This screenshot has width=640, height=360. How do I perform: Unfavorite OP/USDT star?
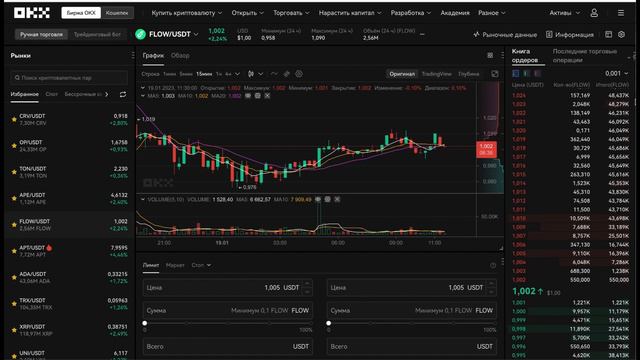click(14, 146)
